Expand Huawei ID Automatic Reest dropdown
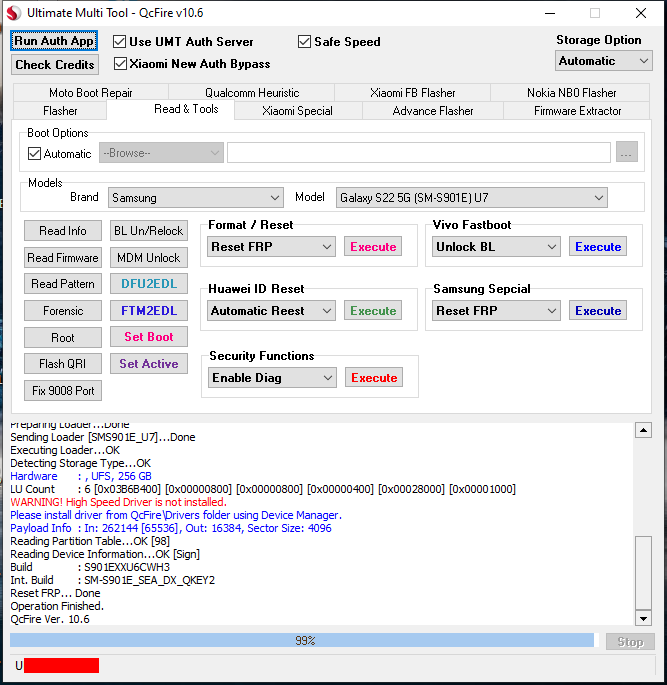 tap(271, 311)
